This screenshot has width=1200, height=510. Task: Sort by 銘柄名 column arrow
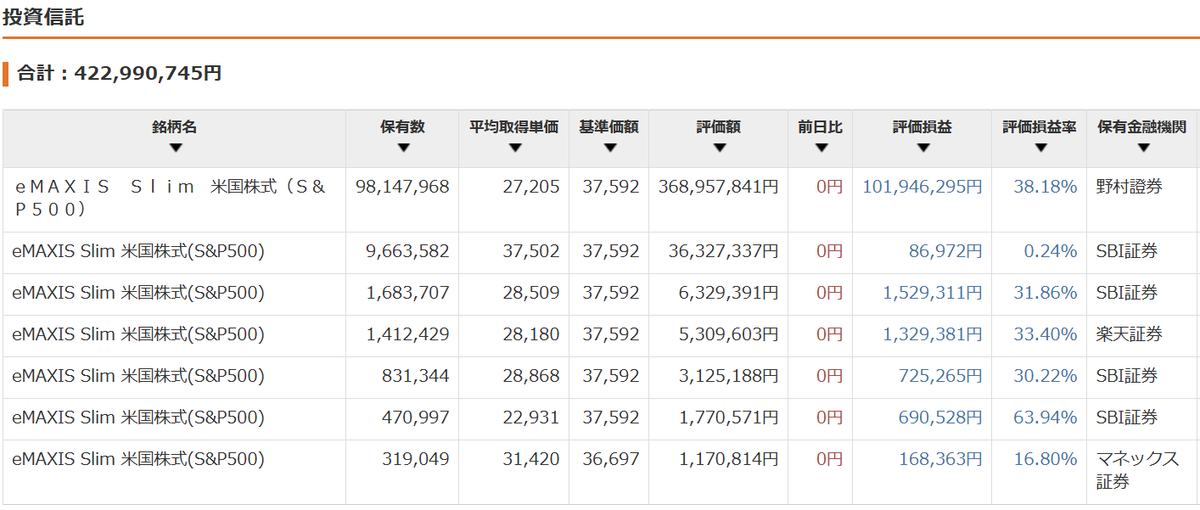(175, 148)
